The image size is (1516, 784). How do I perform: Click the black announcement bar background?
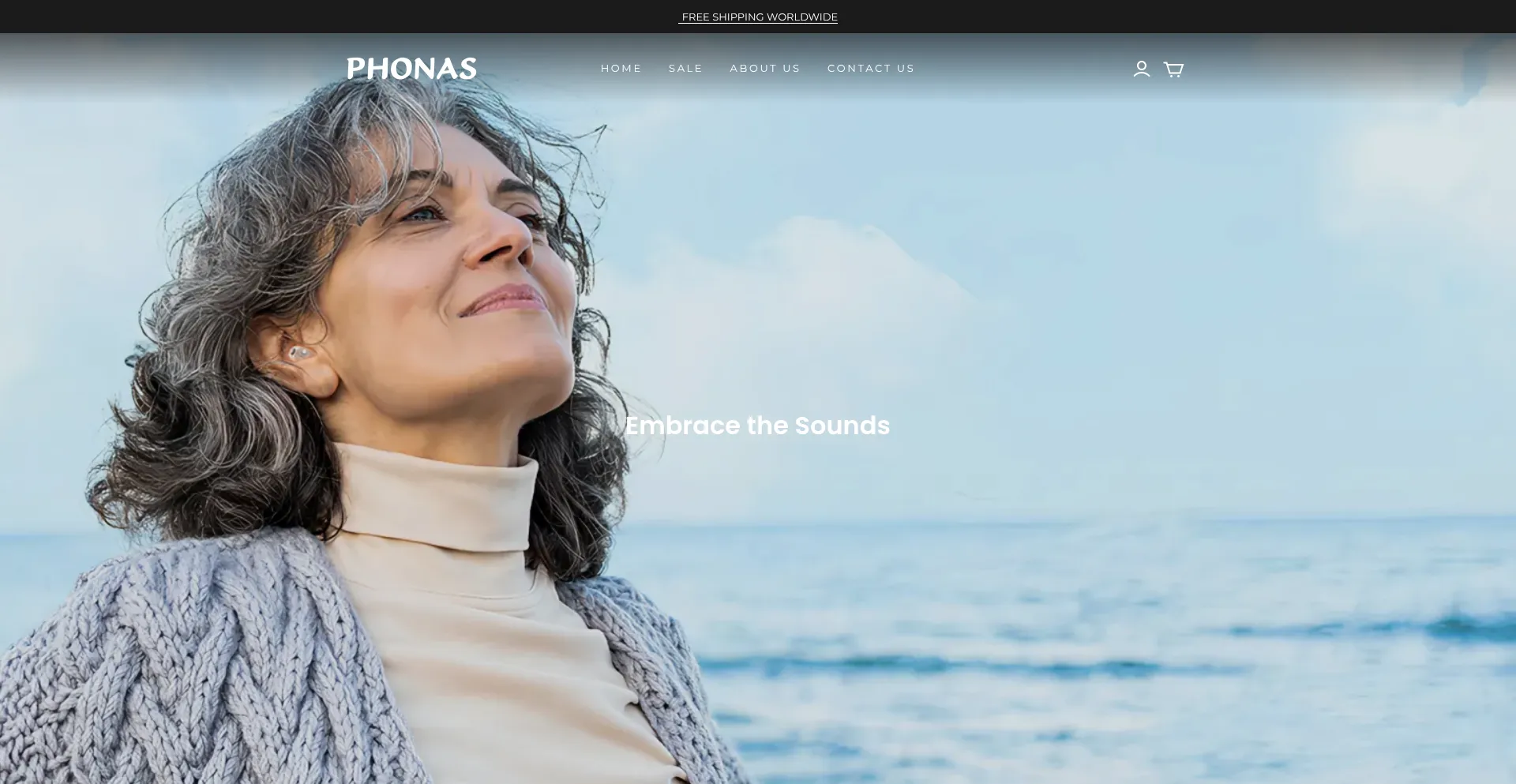[x=316, y=17]
